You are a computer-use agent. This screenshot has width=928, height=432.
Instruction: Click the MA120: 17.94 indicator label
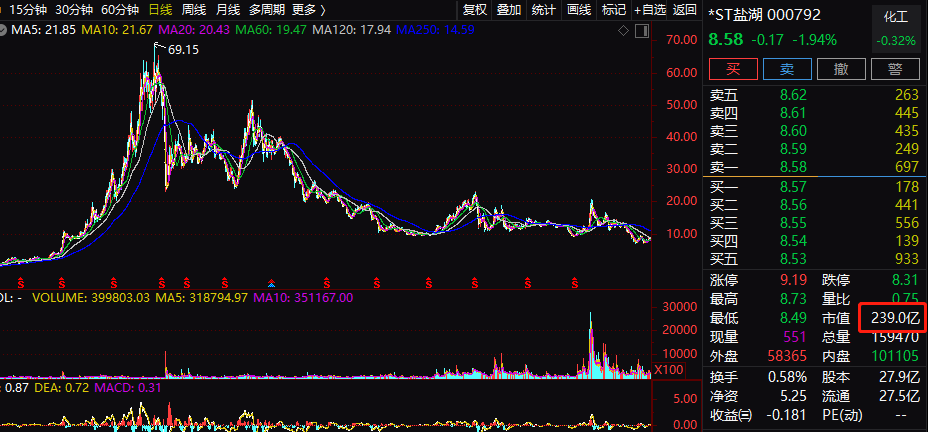pyautogui.click(x=352, y=29)
